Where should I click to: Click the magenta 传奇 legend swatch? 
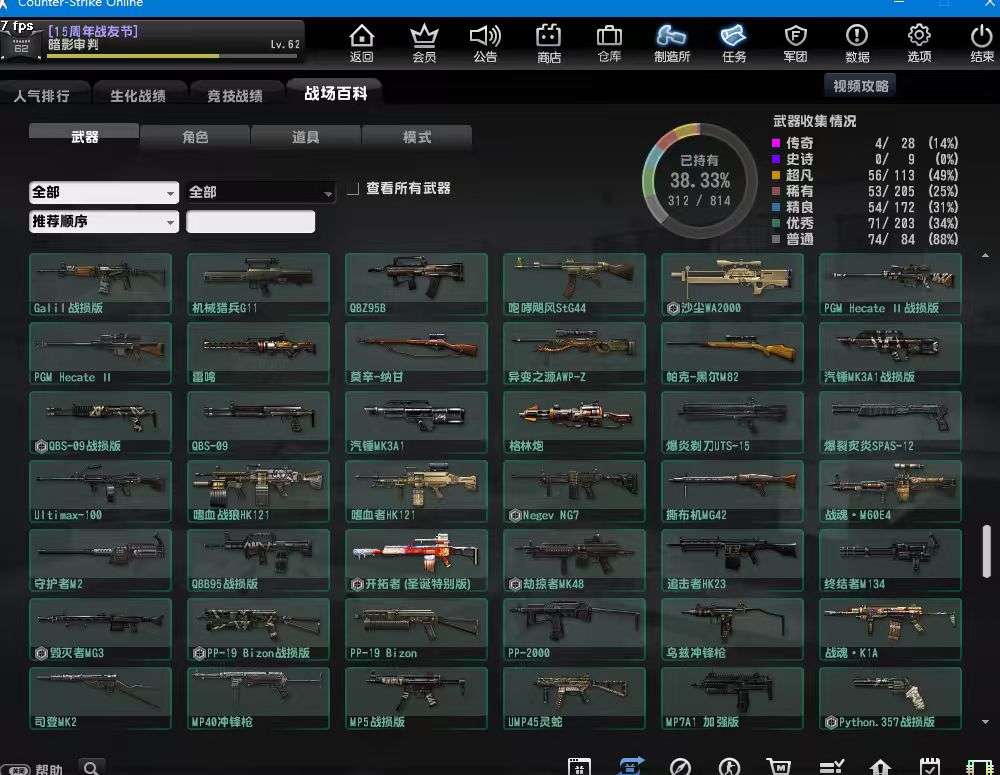(776, 143)
